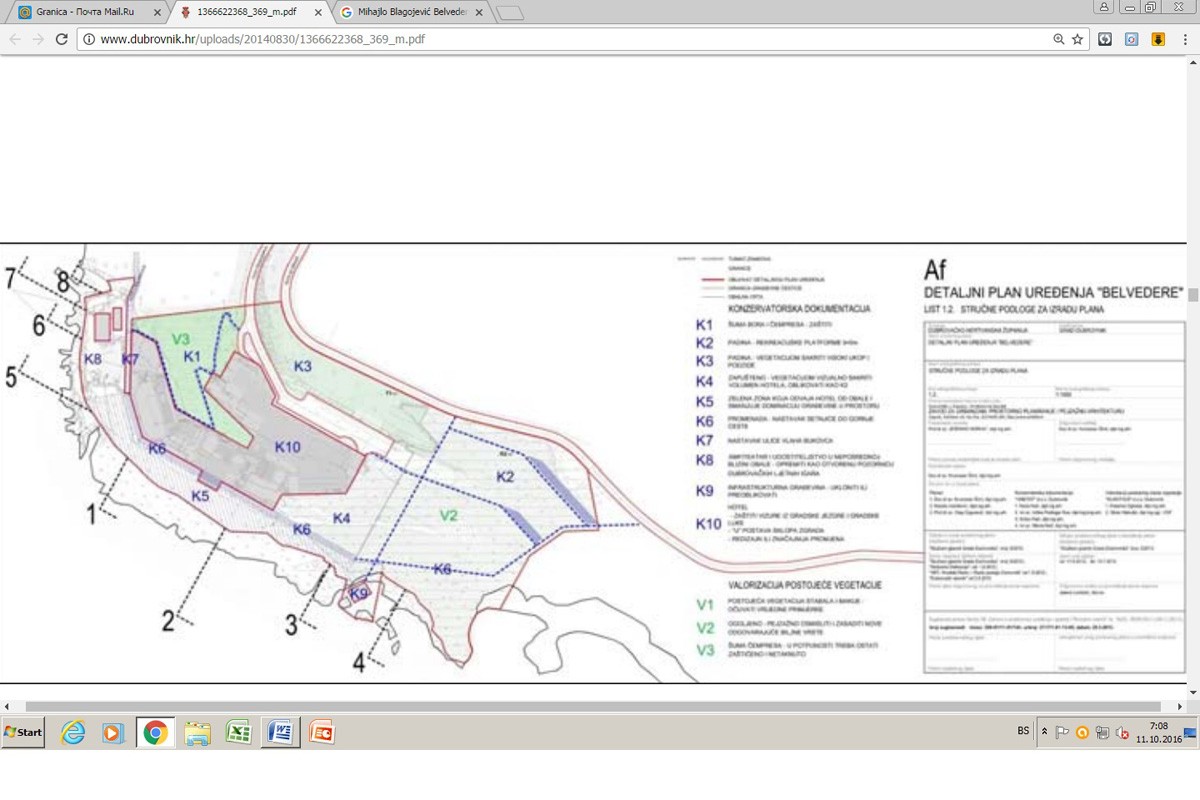Click the system clock in the tray
The width and height of the screenshot is (1200, 800).
[1158, 732]
